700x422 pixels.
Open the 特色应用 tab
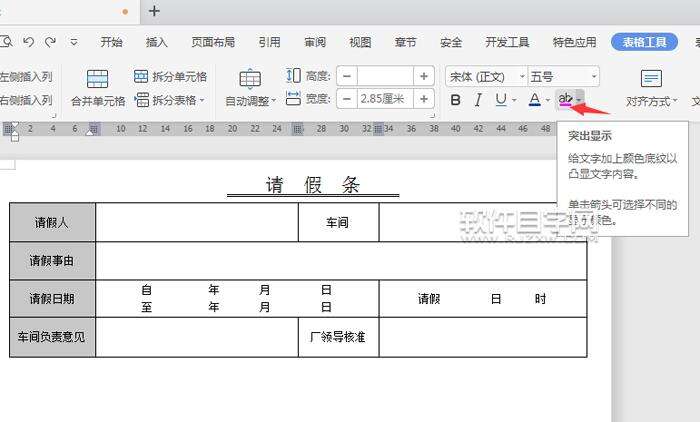pos(575,42)
